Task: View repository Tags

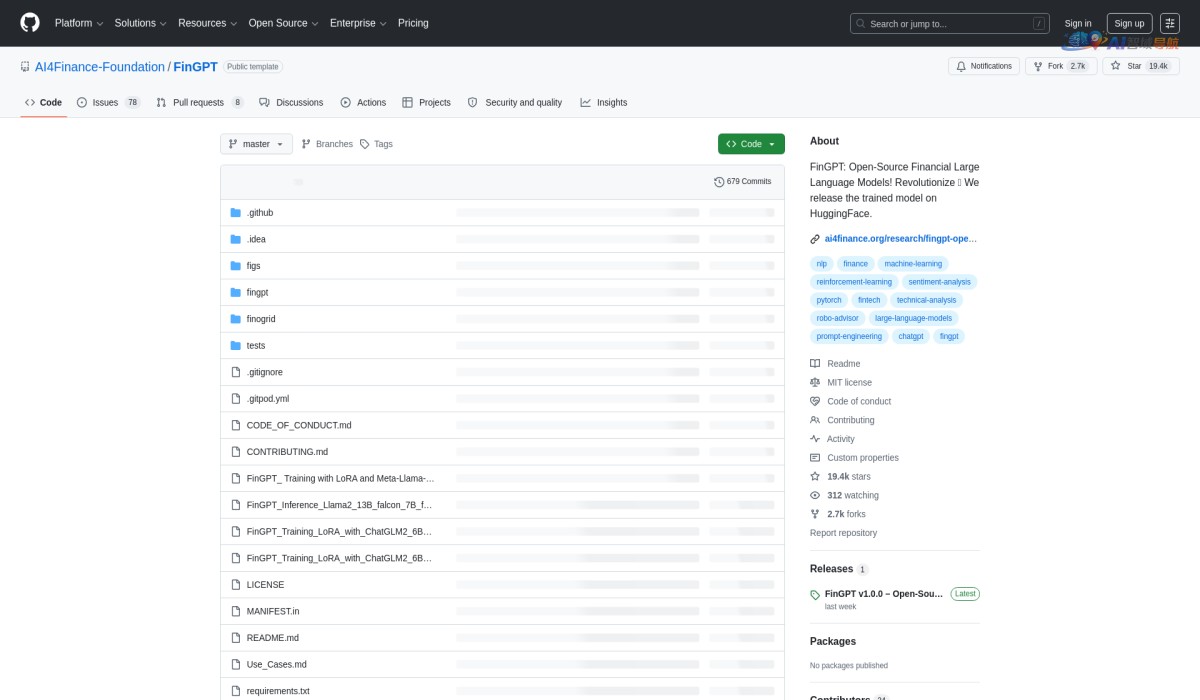Action: click(376, 144)
